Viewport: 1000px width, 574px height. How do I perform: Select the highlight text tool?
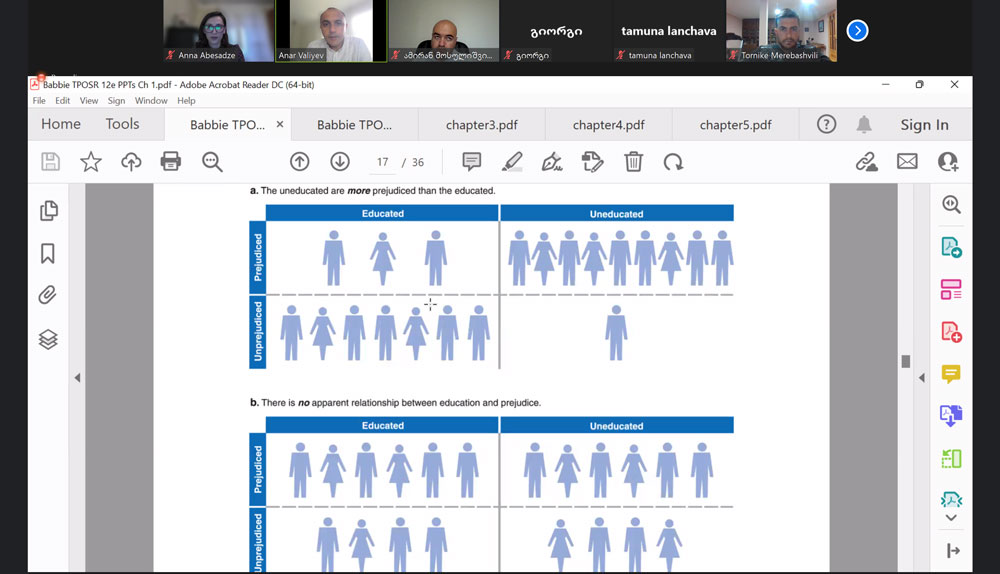[512, 162]
